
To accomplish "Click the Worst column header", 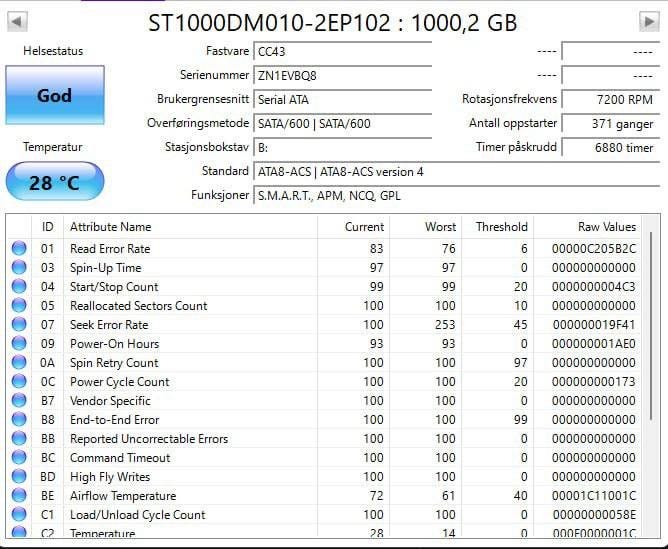I will point(425,227).
